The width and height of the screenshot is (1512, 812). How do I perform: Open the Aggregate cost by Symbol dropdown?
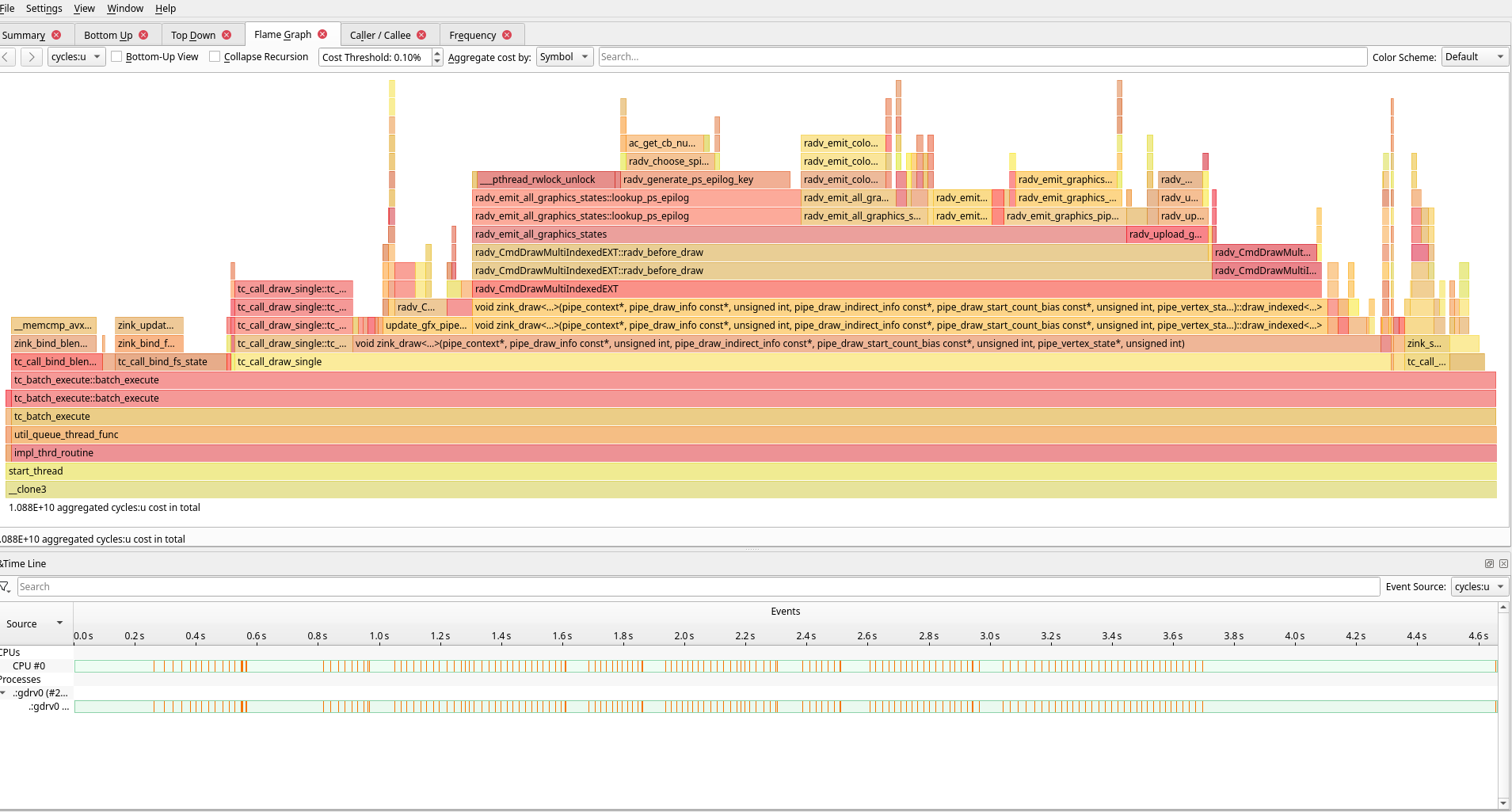565,57
